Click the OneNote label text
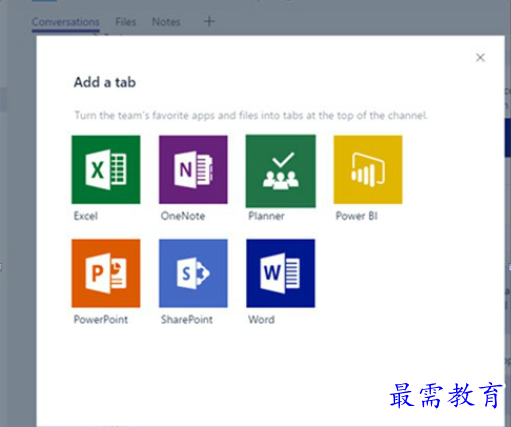Image resolution: width=511 pixels, height=427 pixels. (183, 216)
